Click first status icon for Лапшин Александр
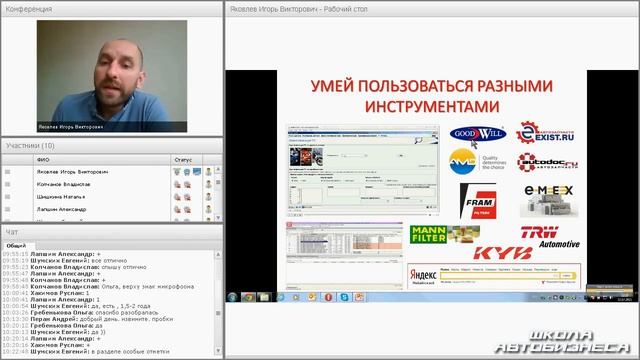640x360 pixels. tap(177, 209)
